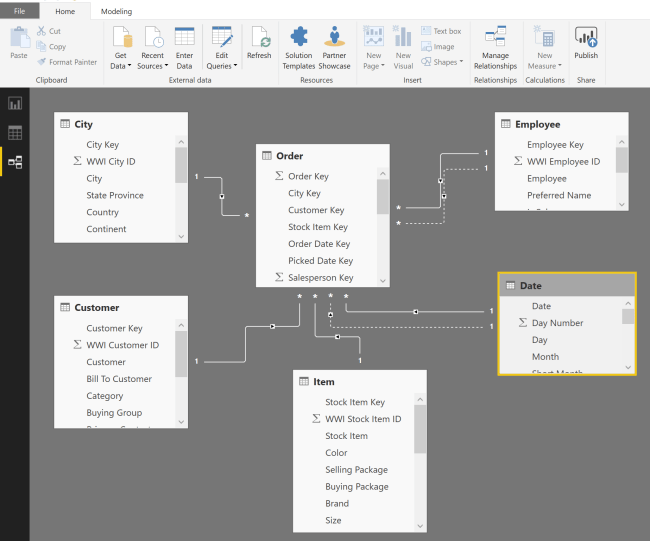Open Solution Templates

click(x=298, y=47)
